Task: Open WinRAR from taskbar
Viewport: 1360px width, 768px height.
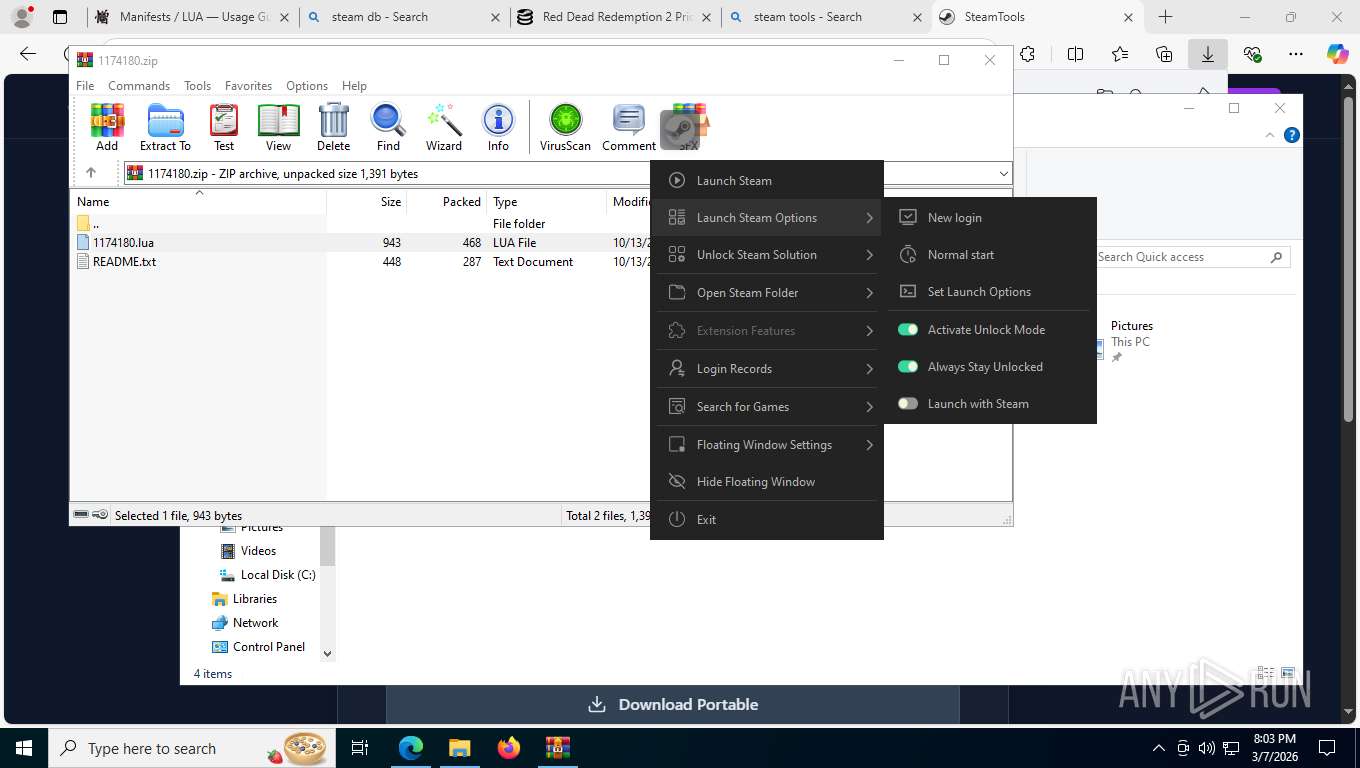Action: 557,748
